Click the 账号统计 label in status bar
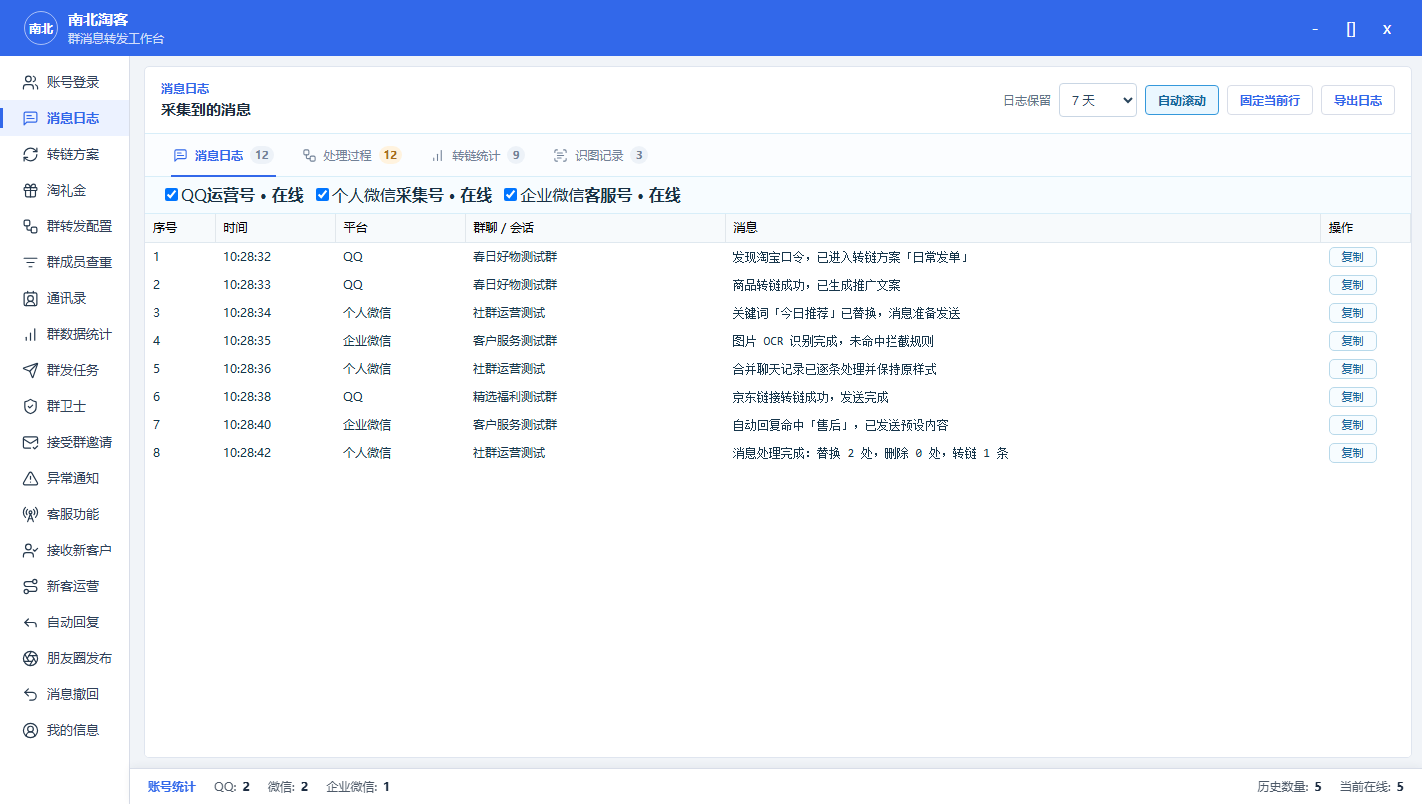 172,787
